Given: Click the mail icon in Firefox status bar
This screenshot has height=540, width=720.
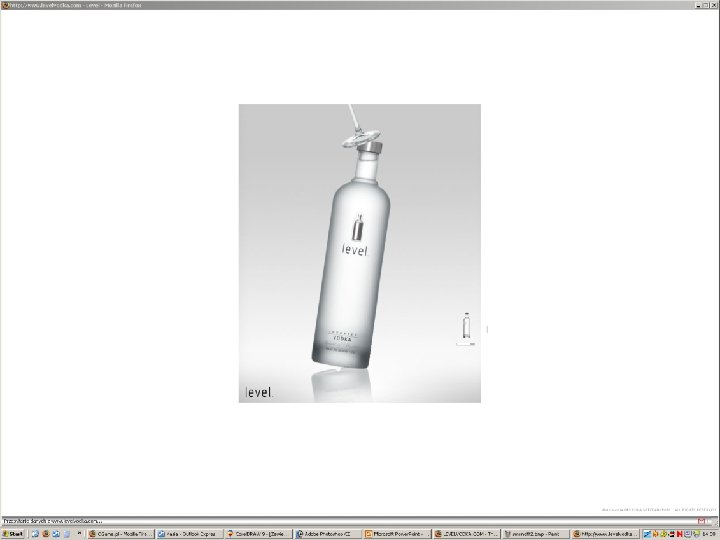Looking at the screenshot, I should [702, 521].
